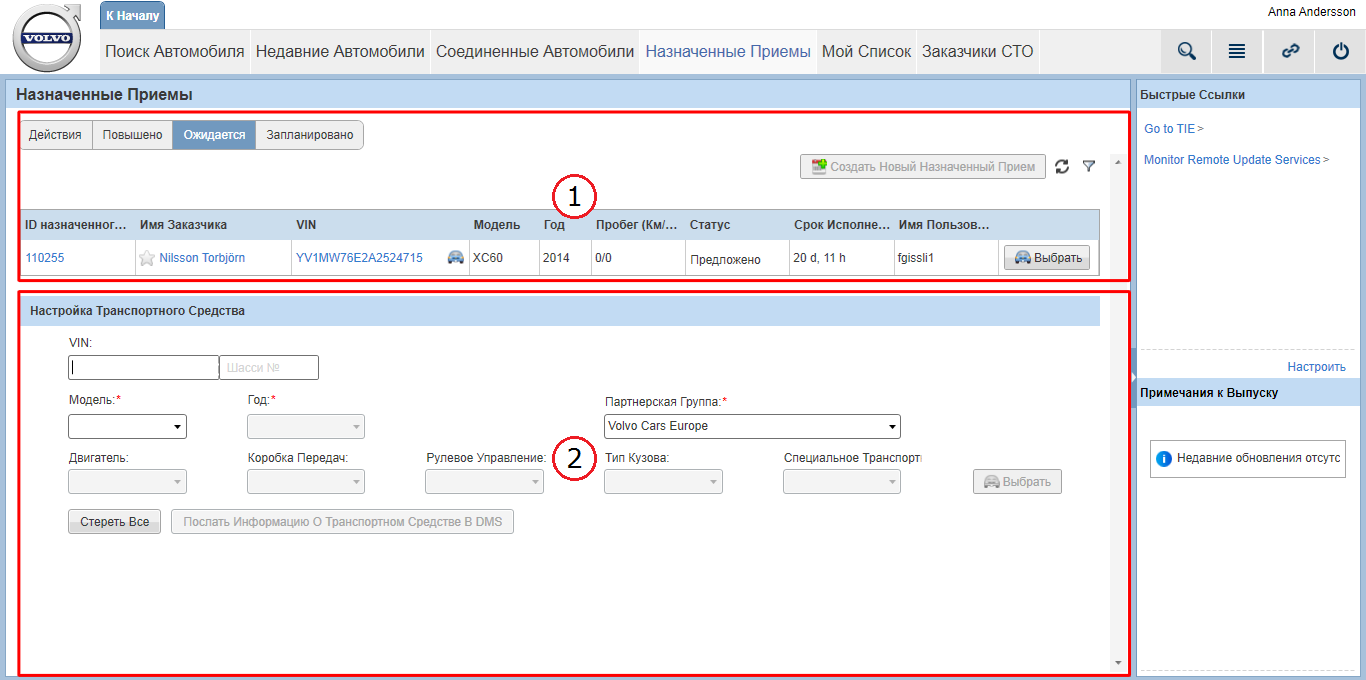Click Выбрать in the appointment row

tap(1046, 258)
